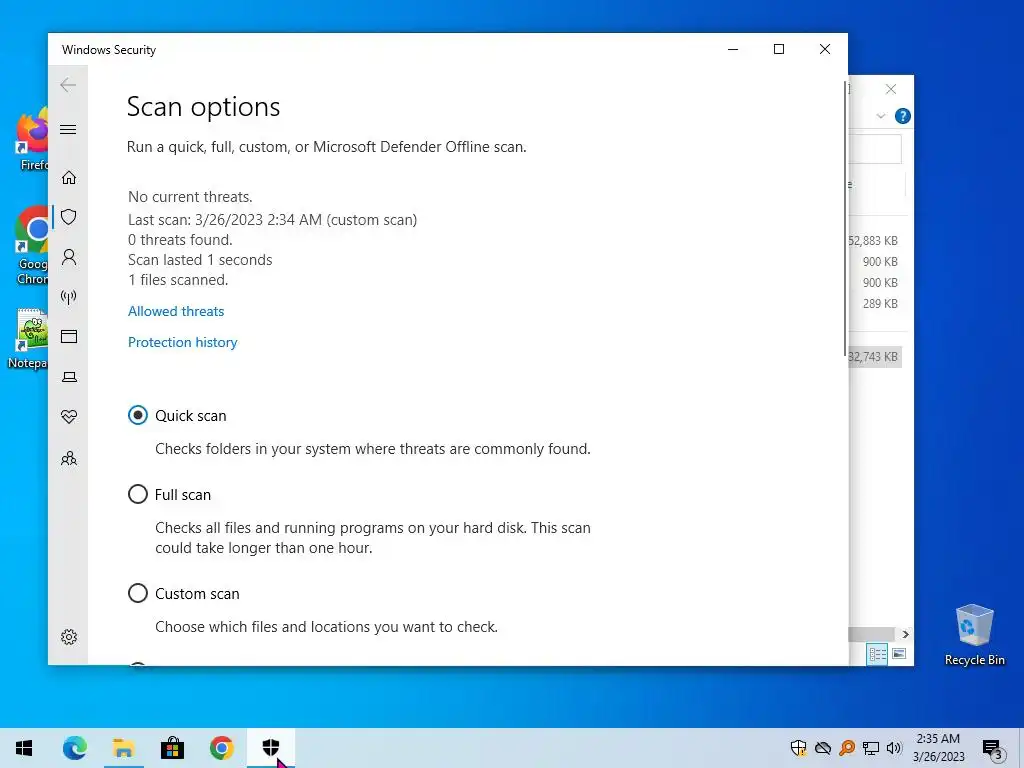Open the Recycle Bin desktop icon
The image size is (1024, 768).
(x=974, y=635)
